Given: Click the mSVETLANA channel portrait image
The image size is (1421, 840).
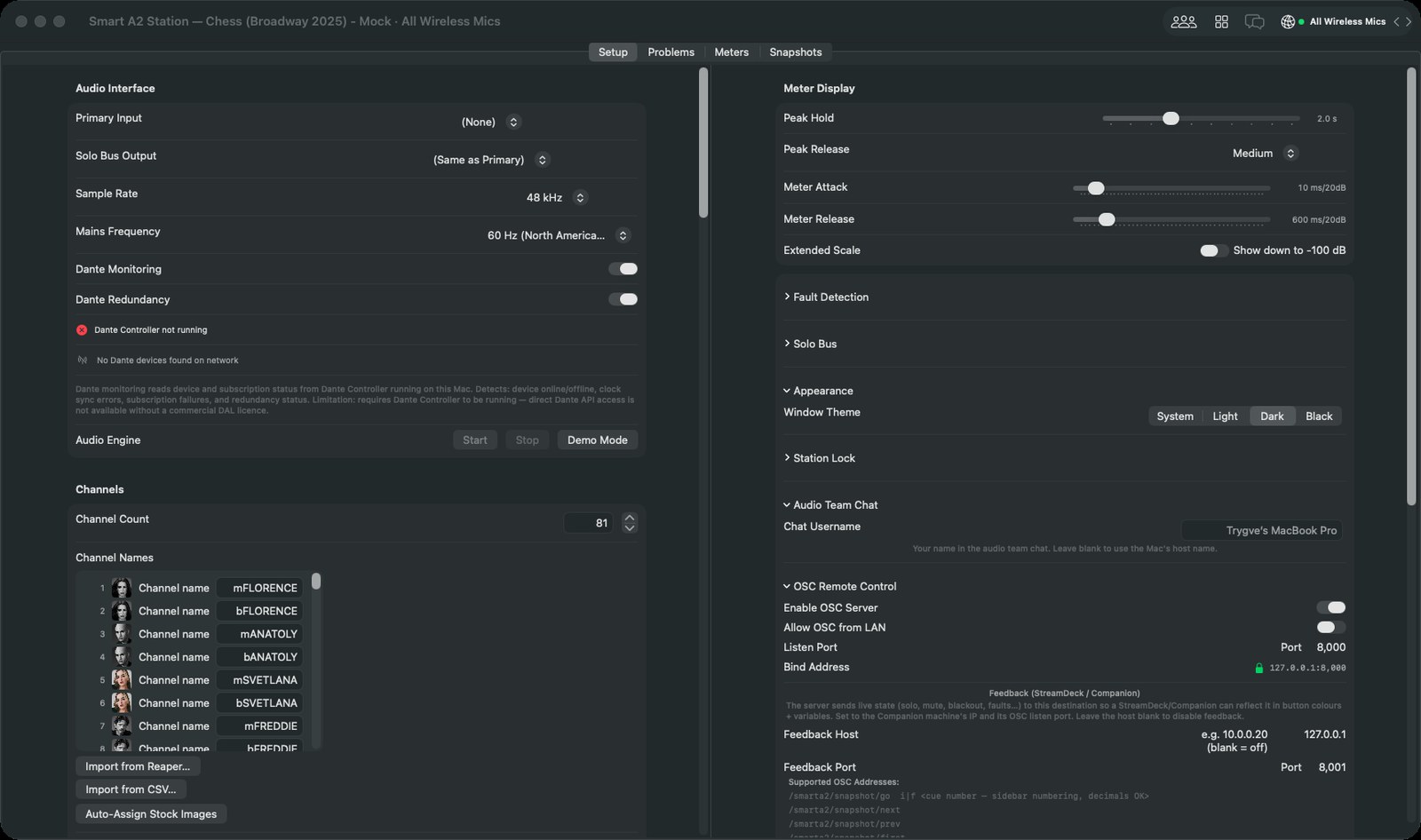Looking at the screenshot, I should [122, 680].
